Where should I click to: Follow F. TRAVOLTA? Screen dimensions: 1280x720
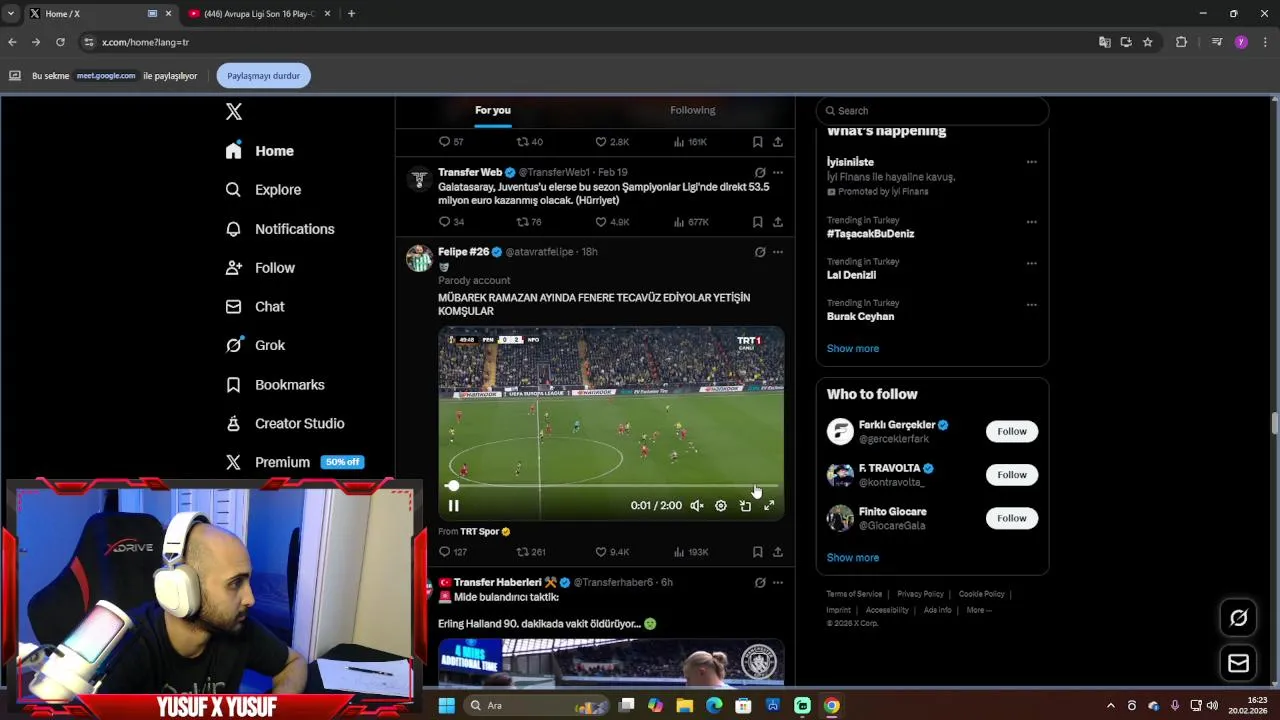coord(1011,475)
